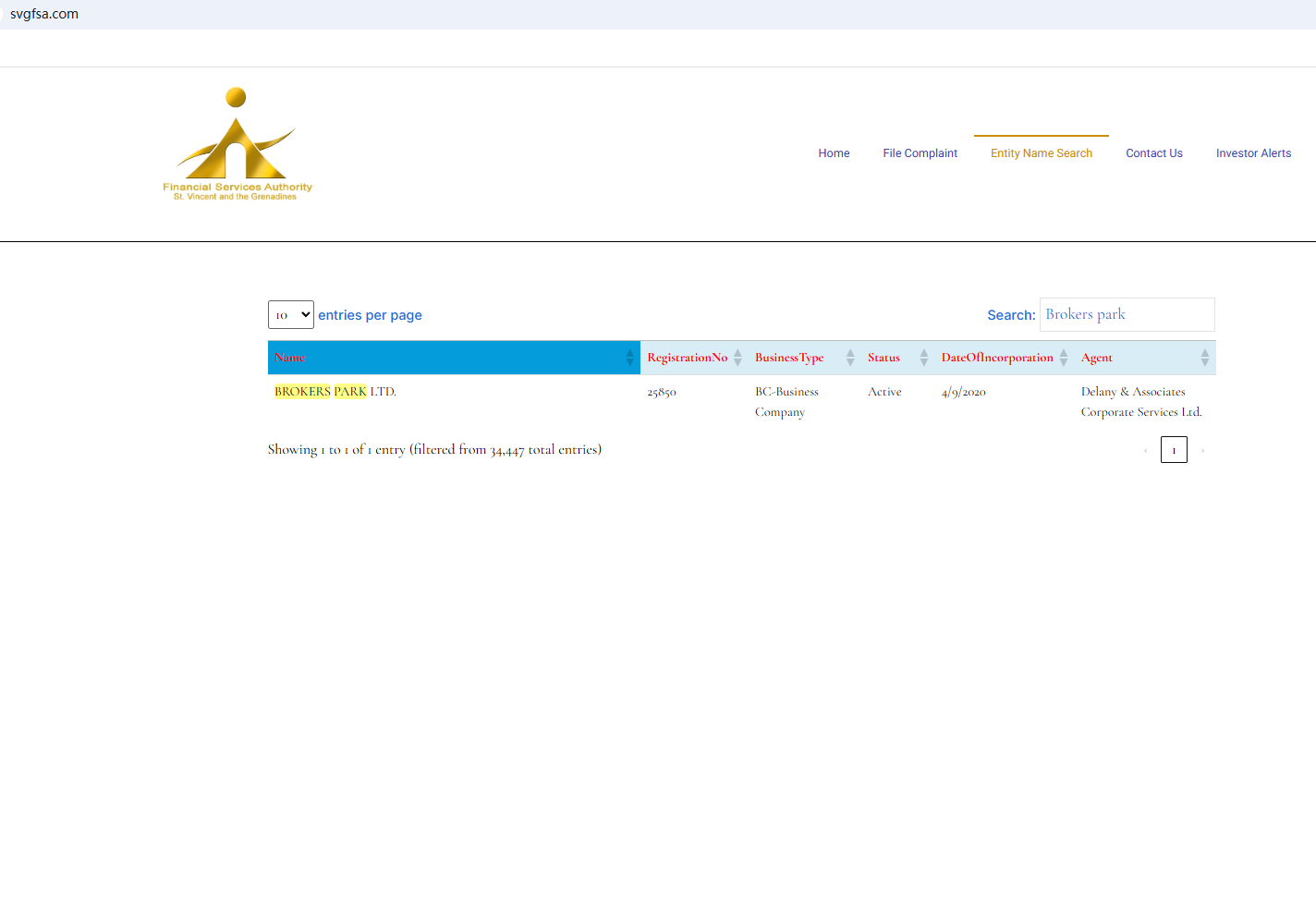This screenshot has height=901, width=1316.
Task: Open the Investor Alerts page
Action: (1253, 153)
